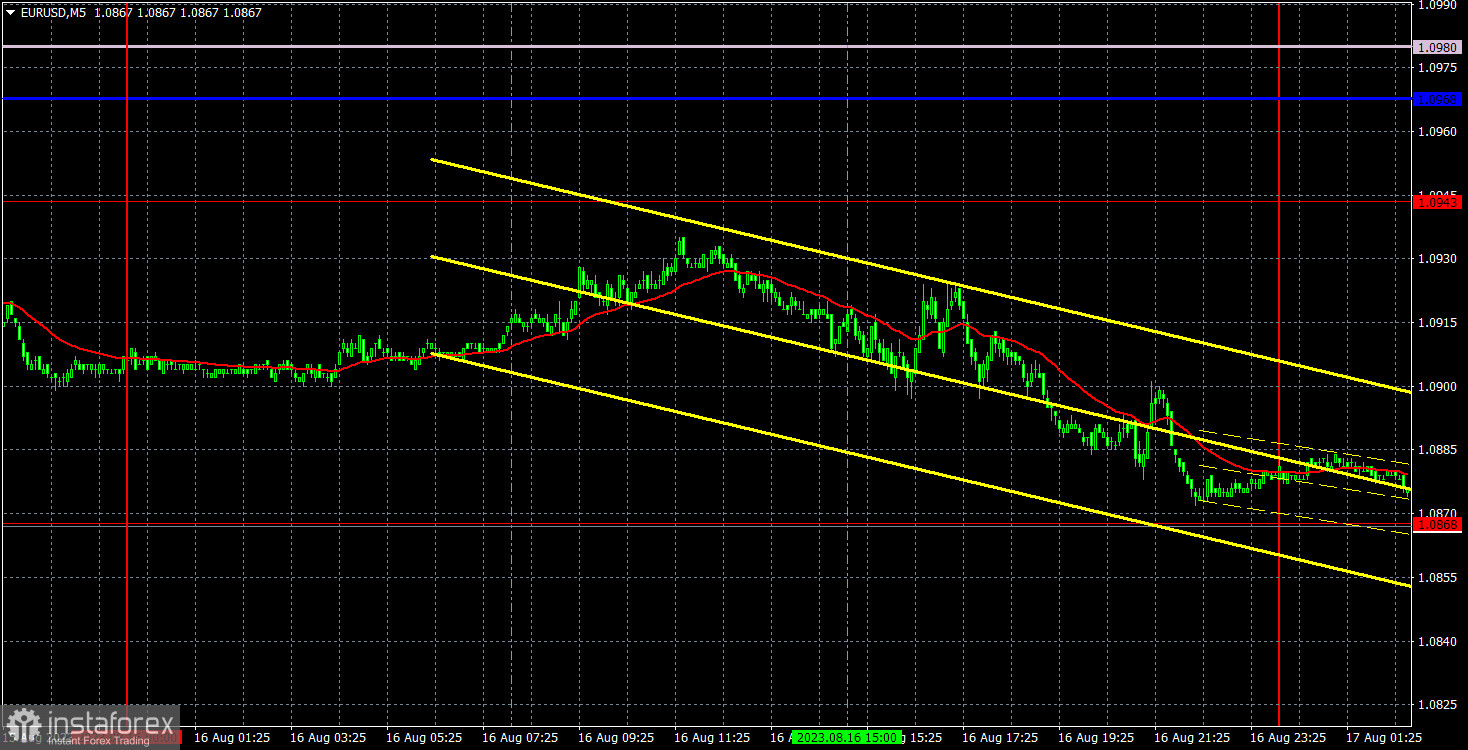Viewport: 1468px width, 750px height.
Task: Click the 1.0960 price scale value
Action: coord(1440,132)
